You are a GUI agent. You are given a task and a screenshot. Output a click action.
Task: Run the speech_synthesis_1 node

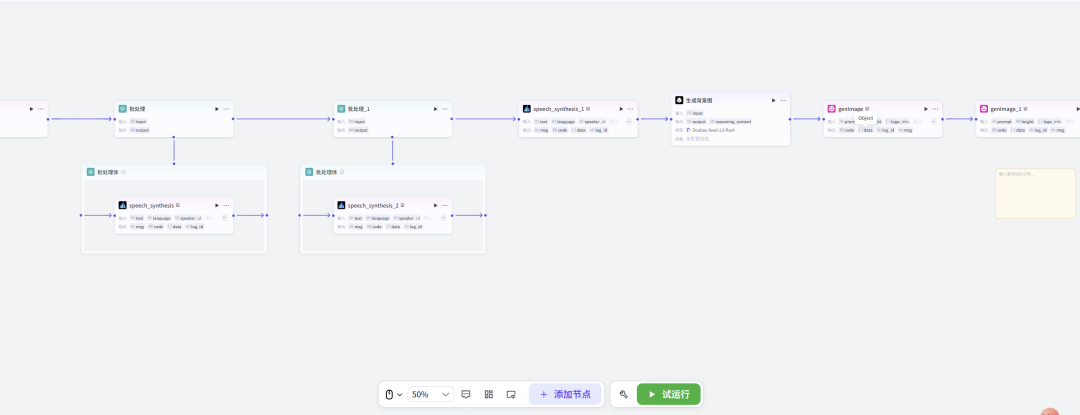[621, 109]
